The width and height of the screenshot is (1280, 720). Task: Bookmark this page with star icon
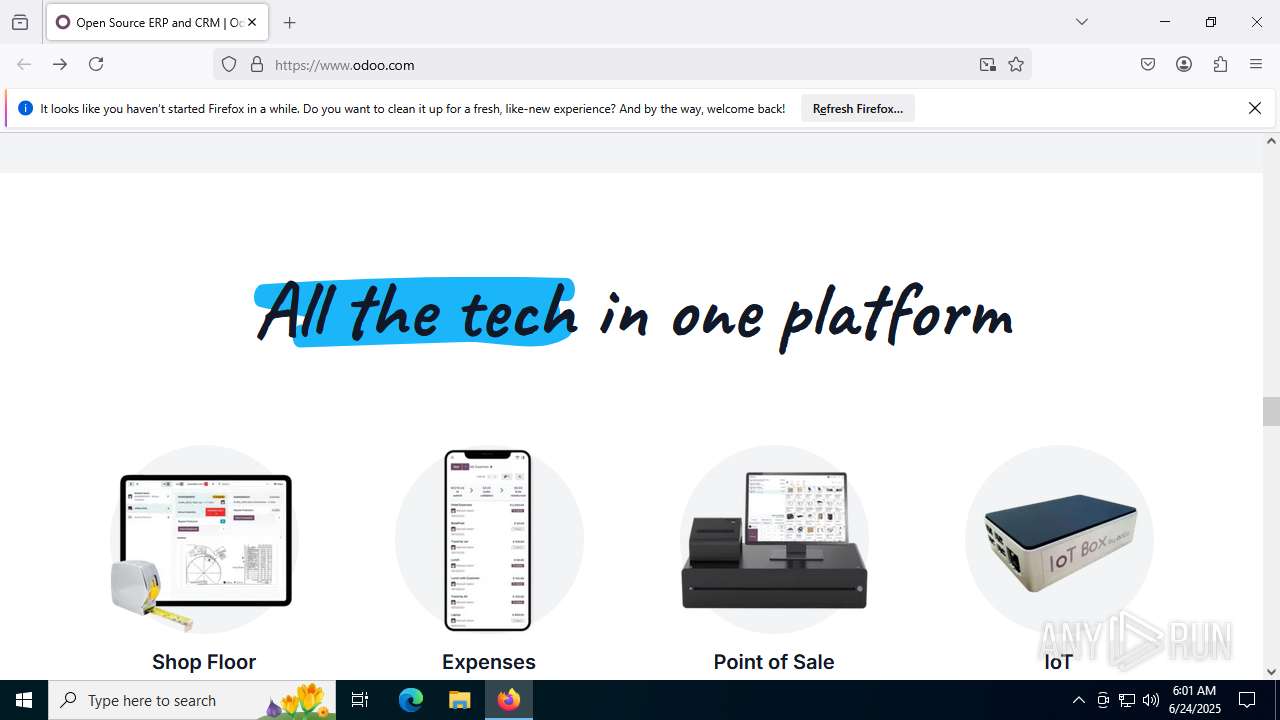[1016, 64]
